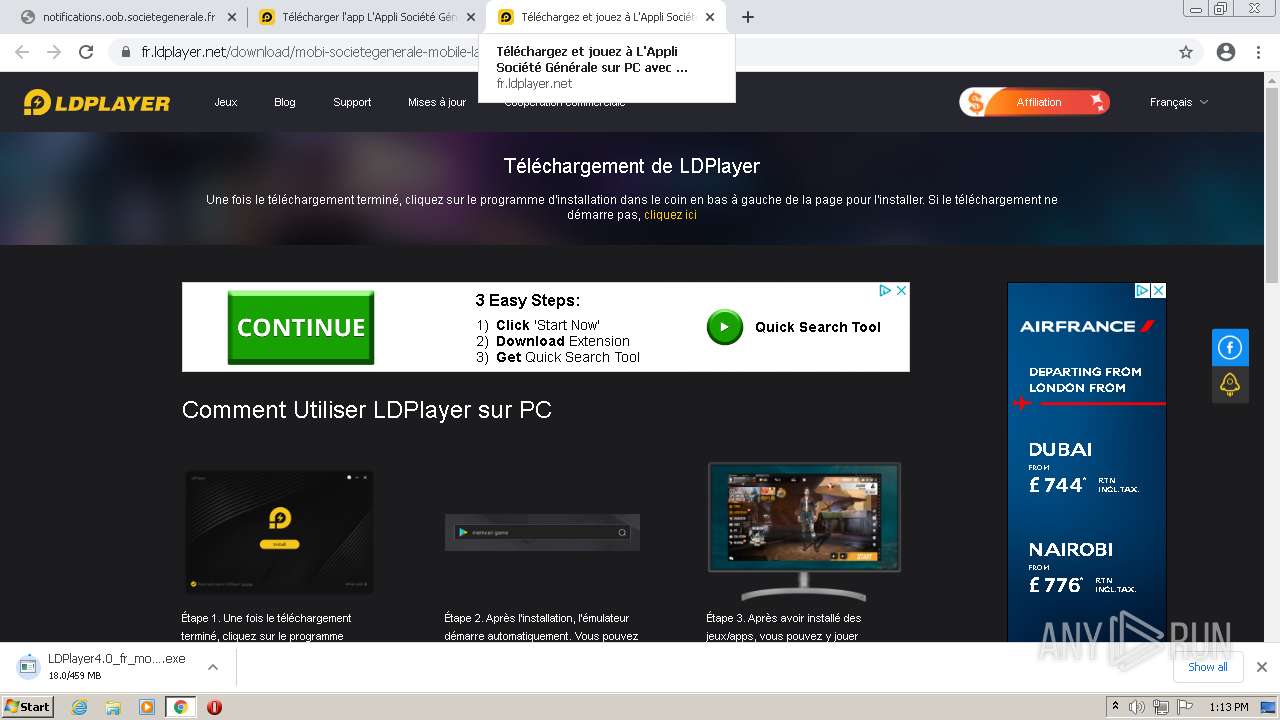Click the 'Téléchargement de LDPlayer' heading

click(632, 166)
